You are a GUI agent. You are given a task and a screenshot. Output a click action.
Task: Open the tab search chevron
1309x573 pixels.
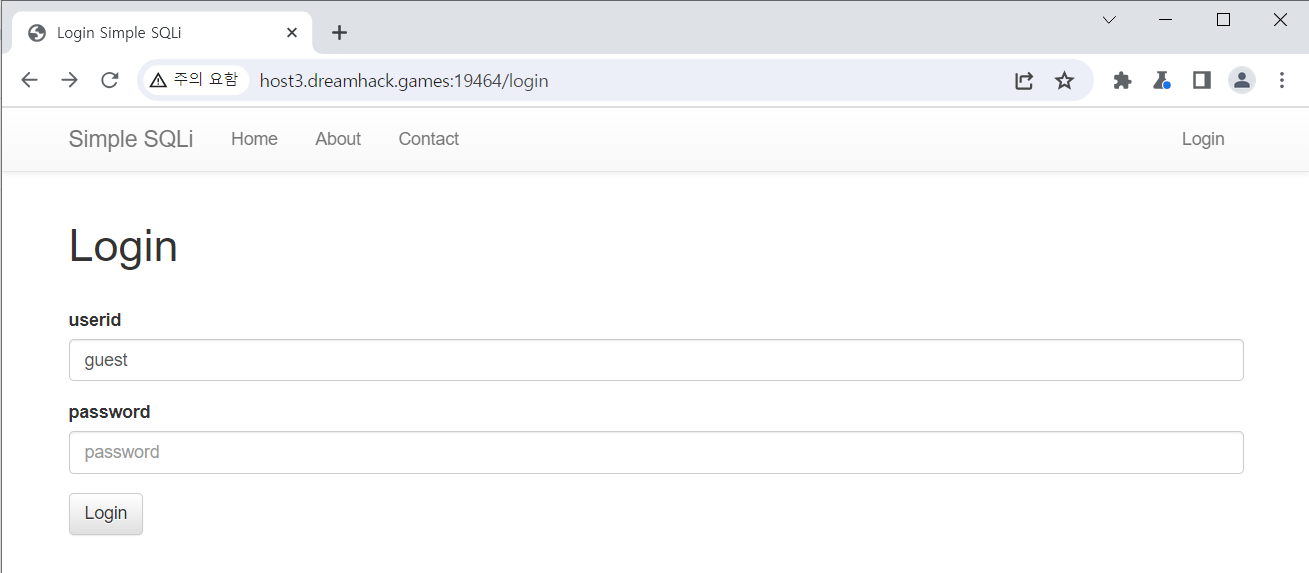(x=1109, y=20)
